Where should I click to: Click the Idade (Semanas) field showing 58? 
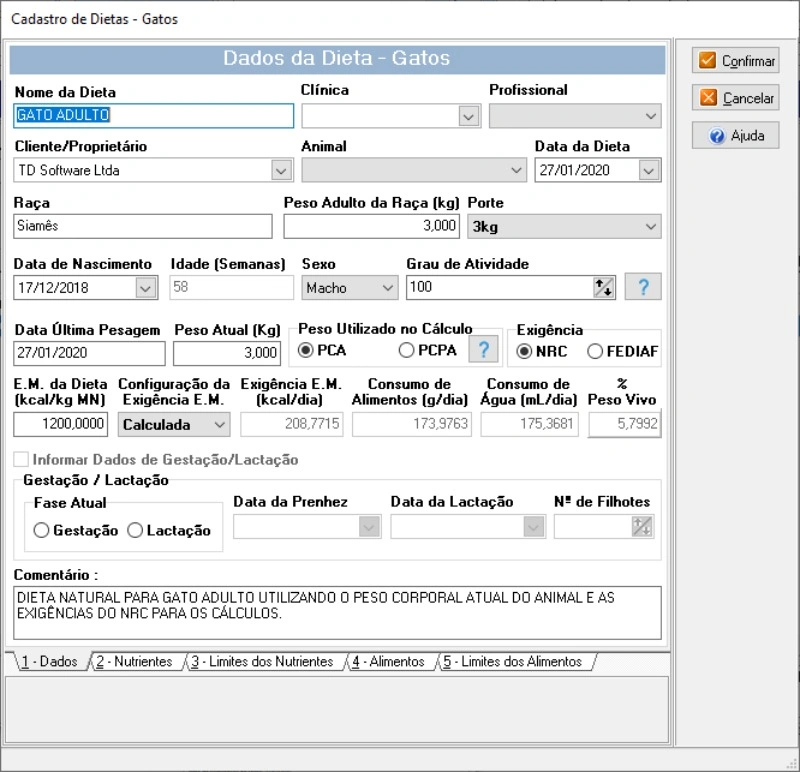point(232,287)
